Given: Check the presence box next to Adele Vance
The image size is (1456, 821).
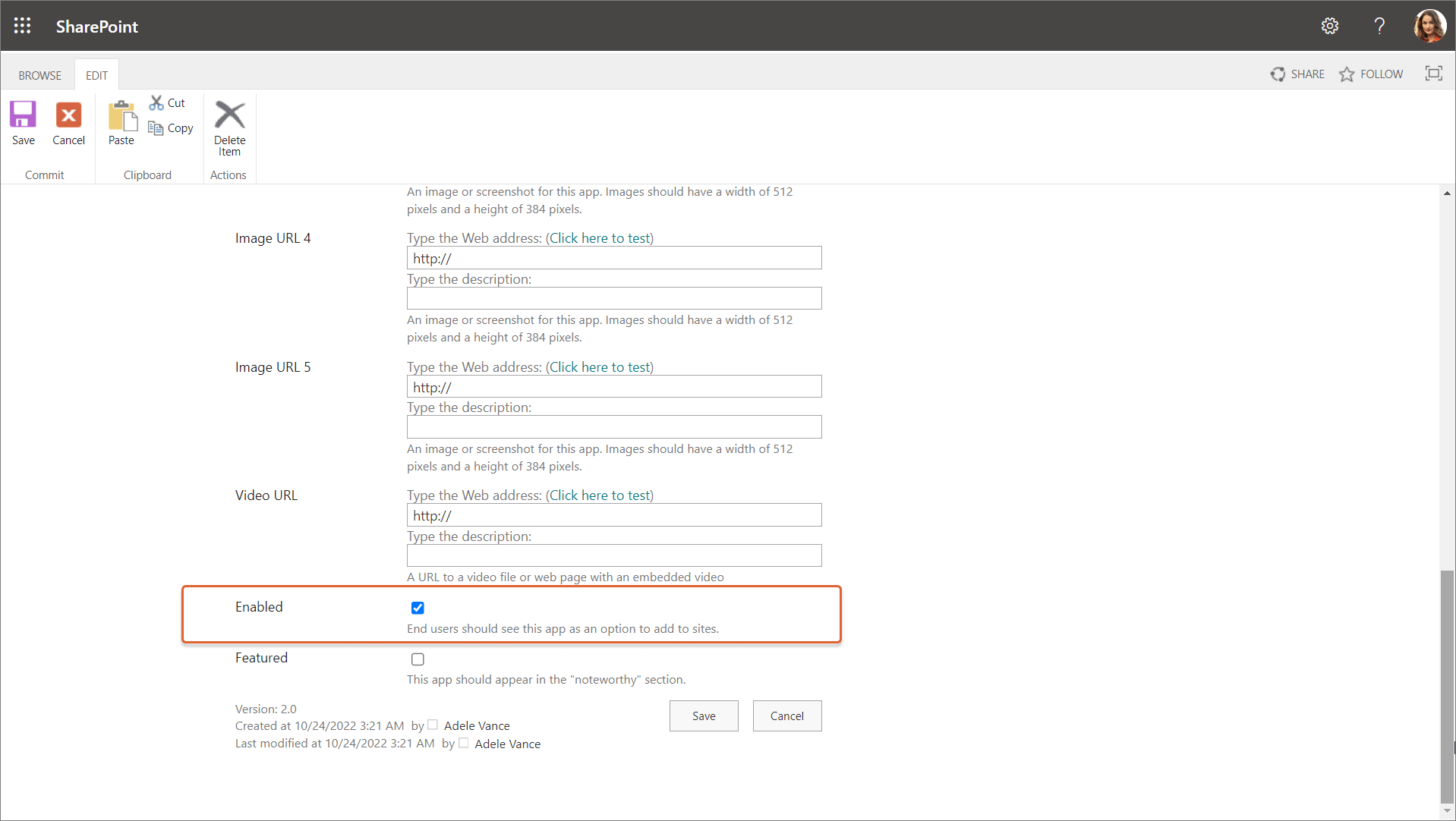Looking at the screenshot, I should (432, 725).
